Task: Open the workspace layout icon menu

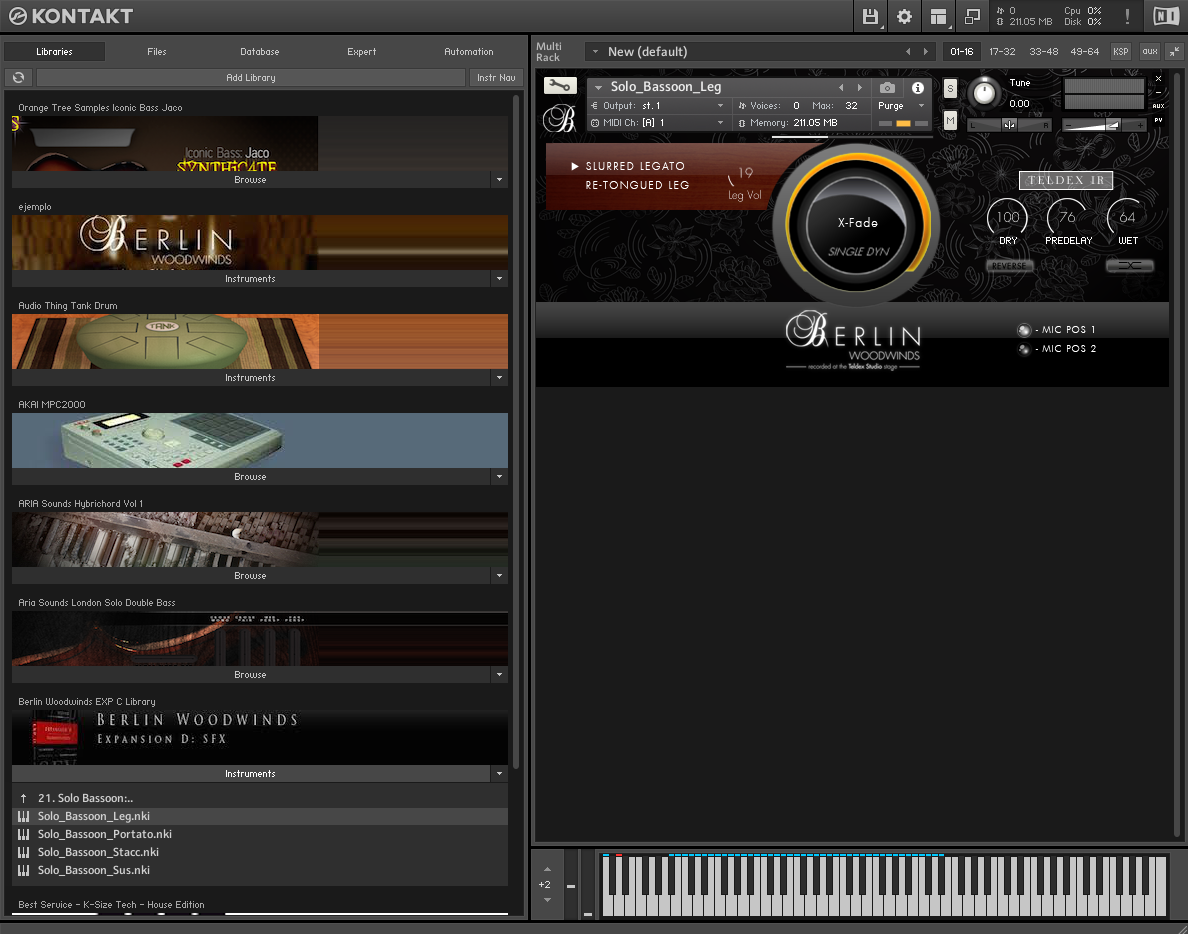Action: point(938,17)
